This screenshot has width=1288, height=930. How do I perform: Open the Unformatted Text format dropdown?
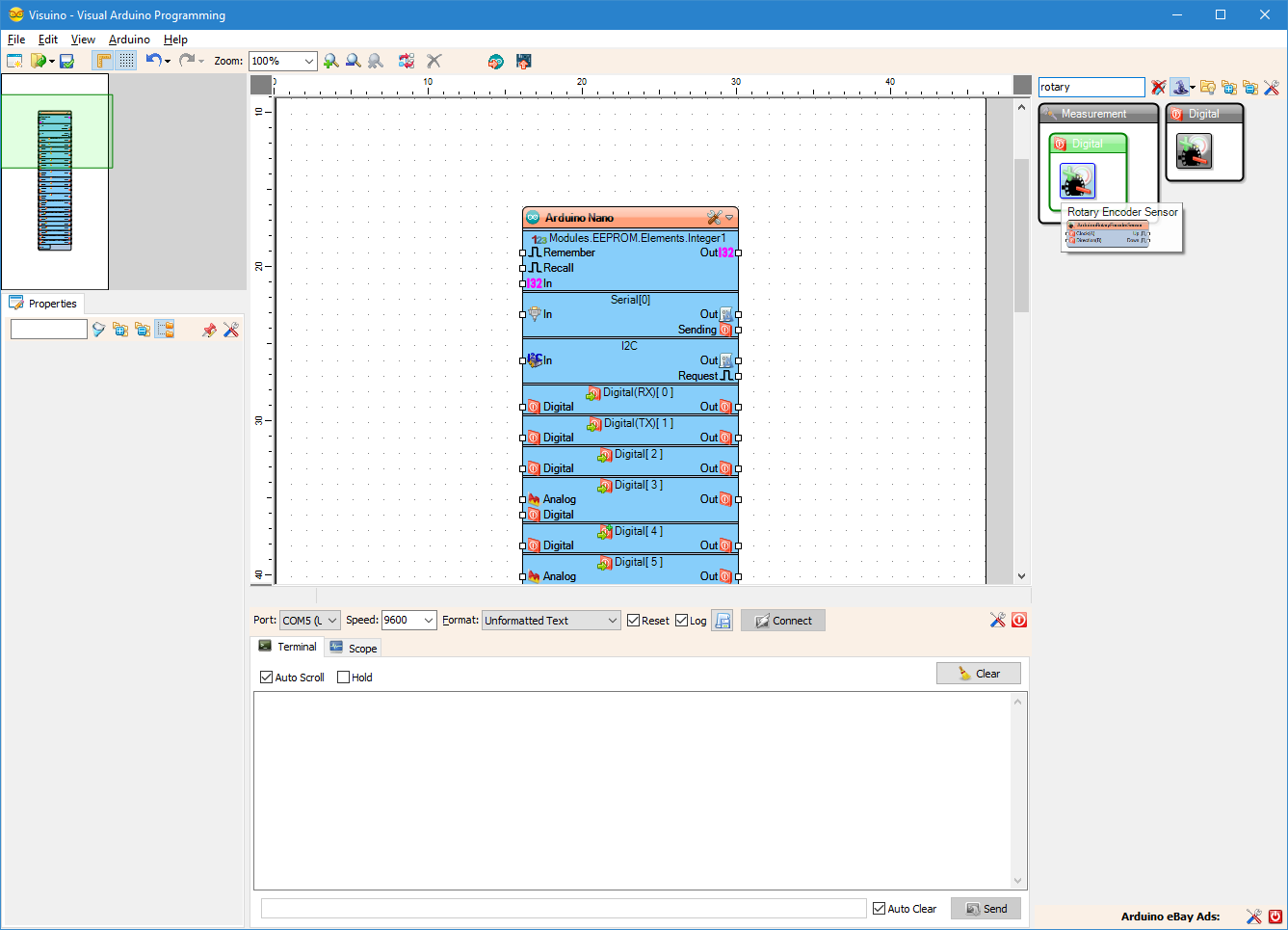coord(613,621)
